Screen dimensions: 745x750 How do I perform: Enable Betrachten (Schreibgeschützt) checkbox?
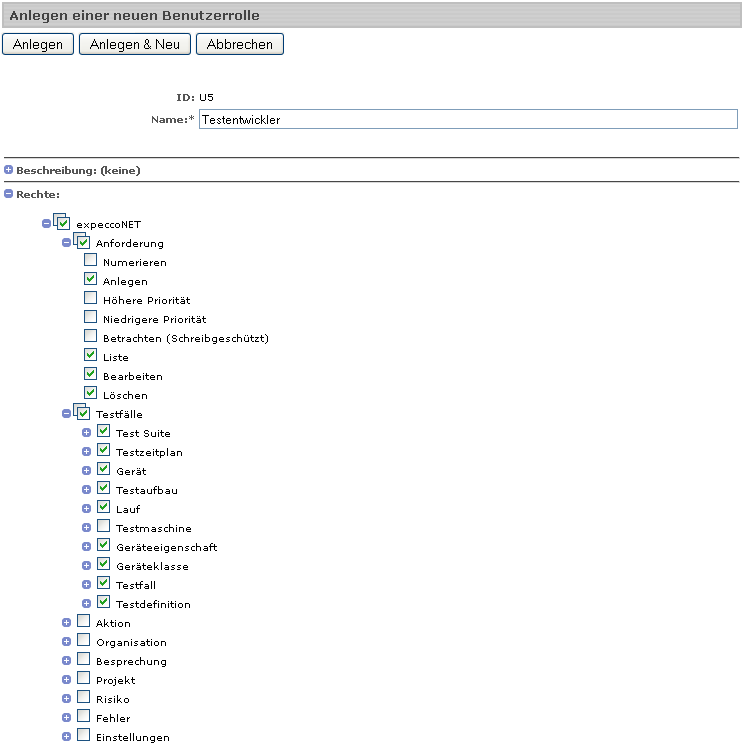[91, 337]
